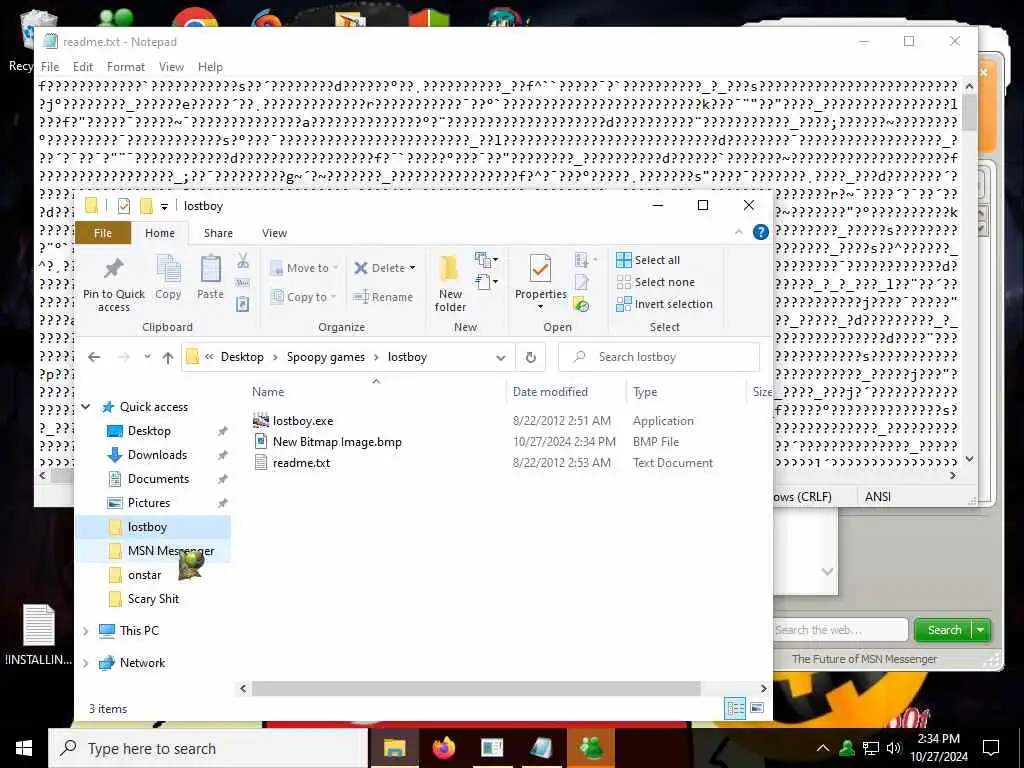Screen dimensions: 1024x768
Task: Click the Copy ribbon button
Action: pos(168,277)
